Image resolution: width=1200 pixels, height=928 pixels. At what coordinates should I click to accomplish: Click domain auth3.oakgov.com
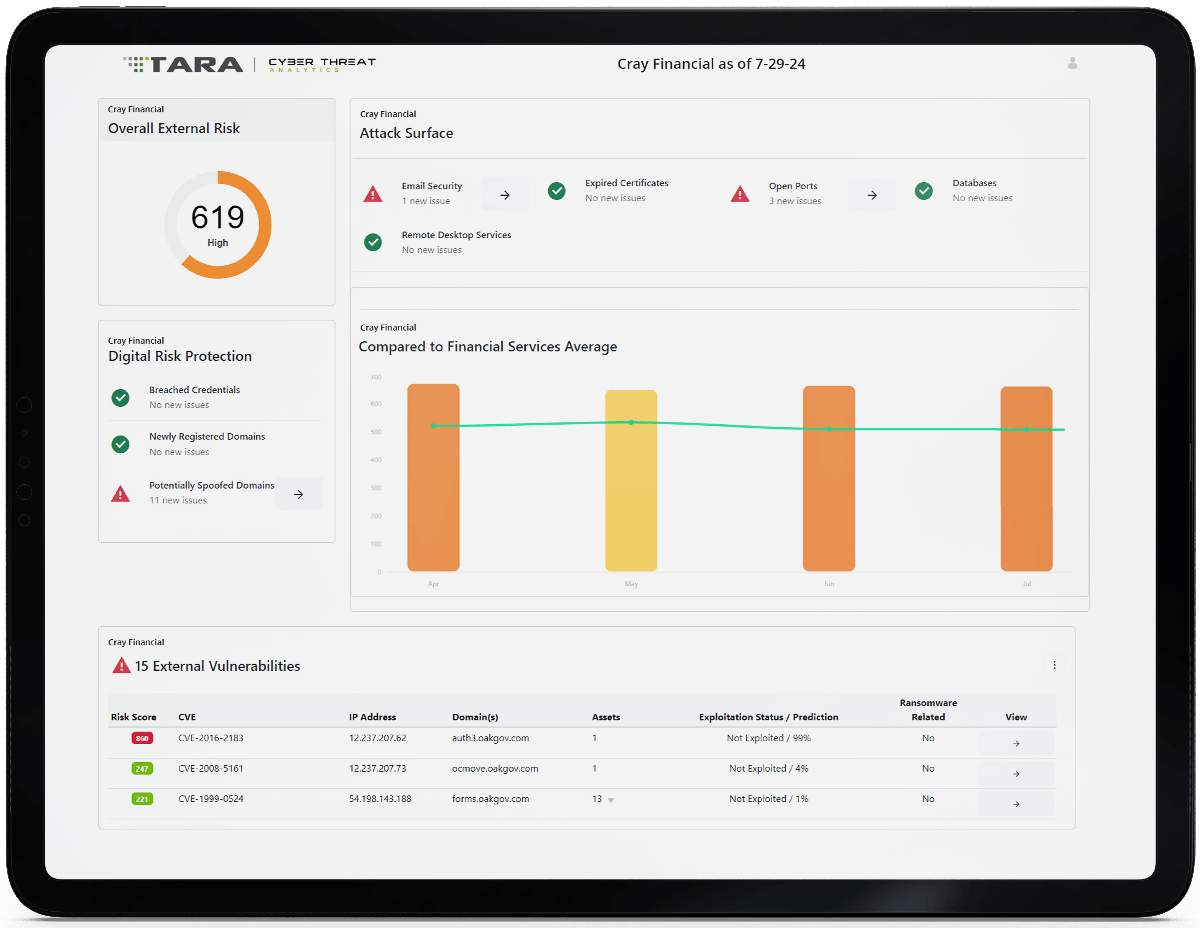pyautogui.click(x=490, y=738)
